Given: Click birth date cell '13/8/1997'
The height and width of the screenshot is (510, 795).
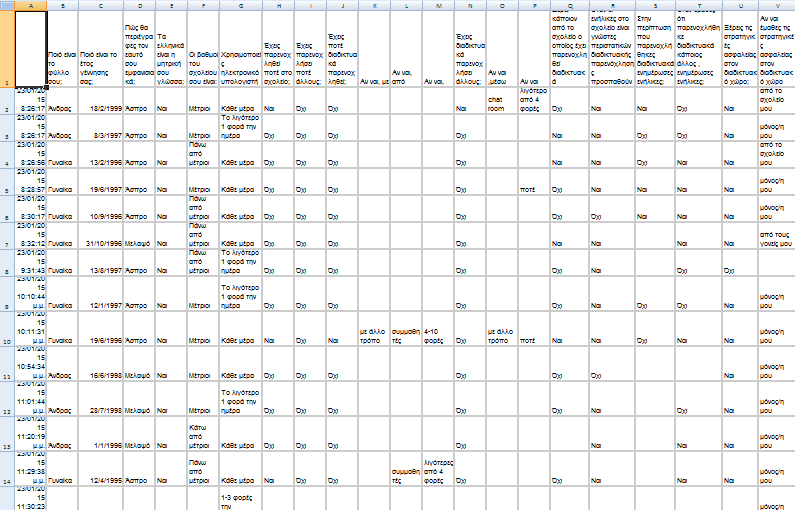Looking at the screenshot, I should [x=100, y=262].
